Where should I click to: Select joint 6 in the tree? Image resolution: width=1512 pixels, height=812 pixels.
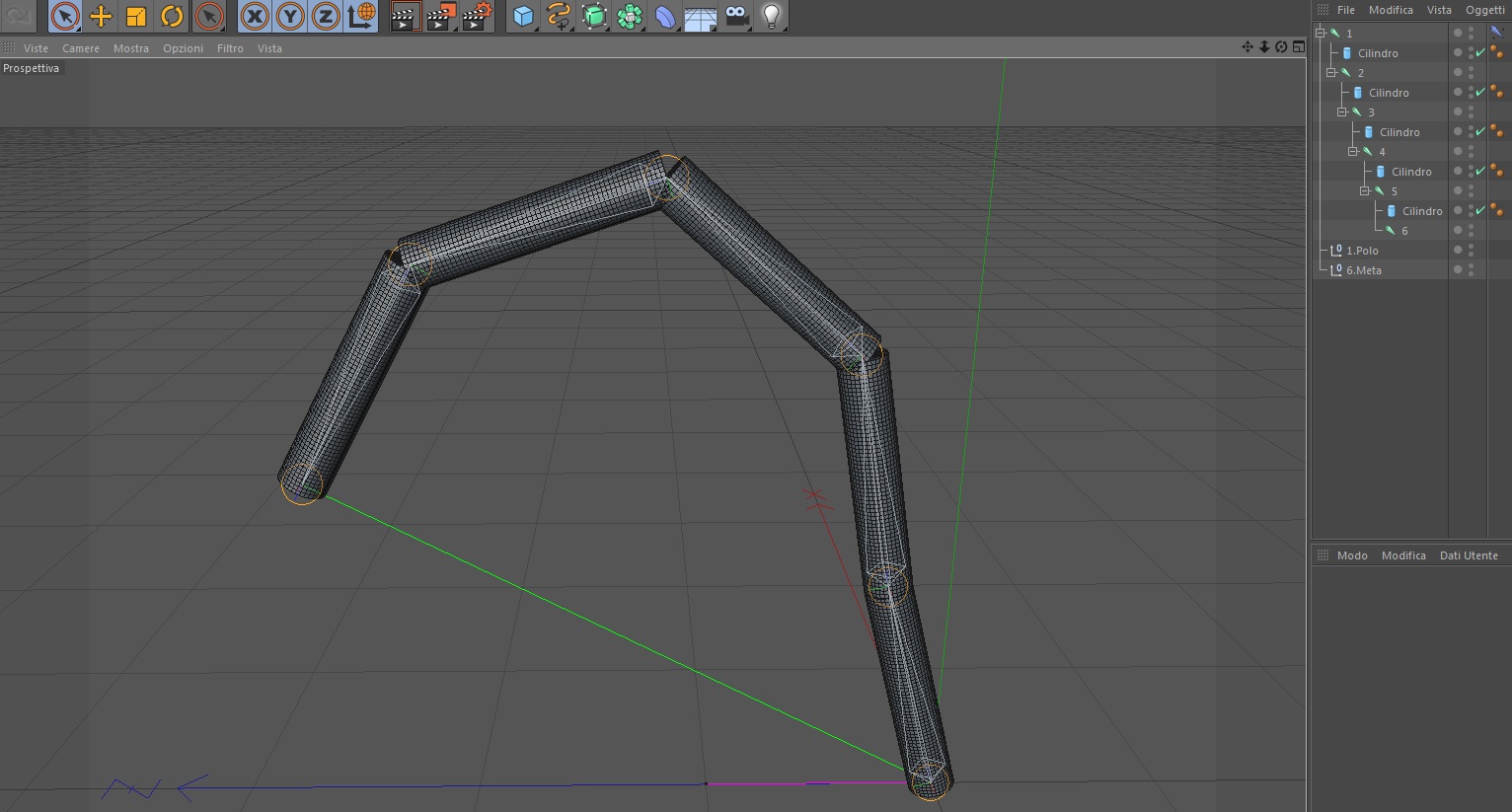click(1404, 231)
